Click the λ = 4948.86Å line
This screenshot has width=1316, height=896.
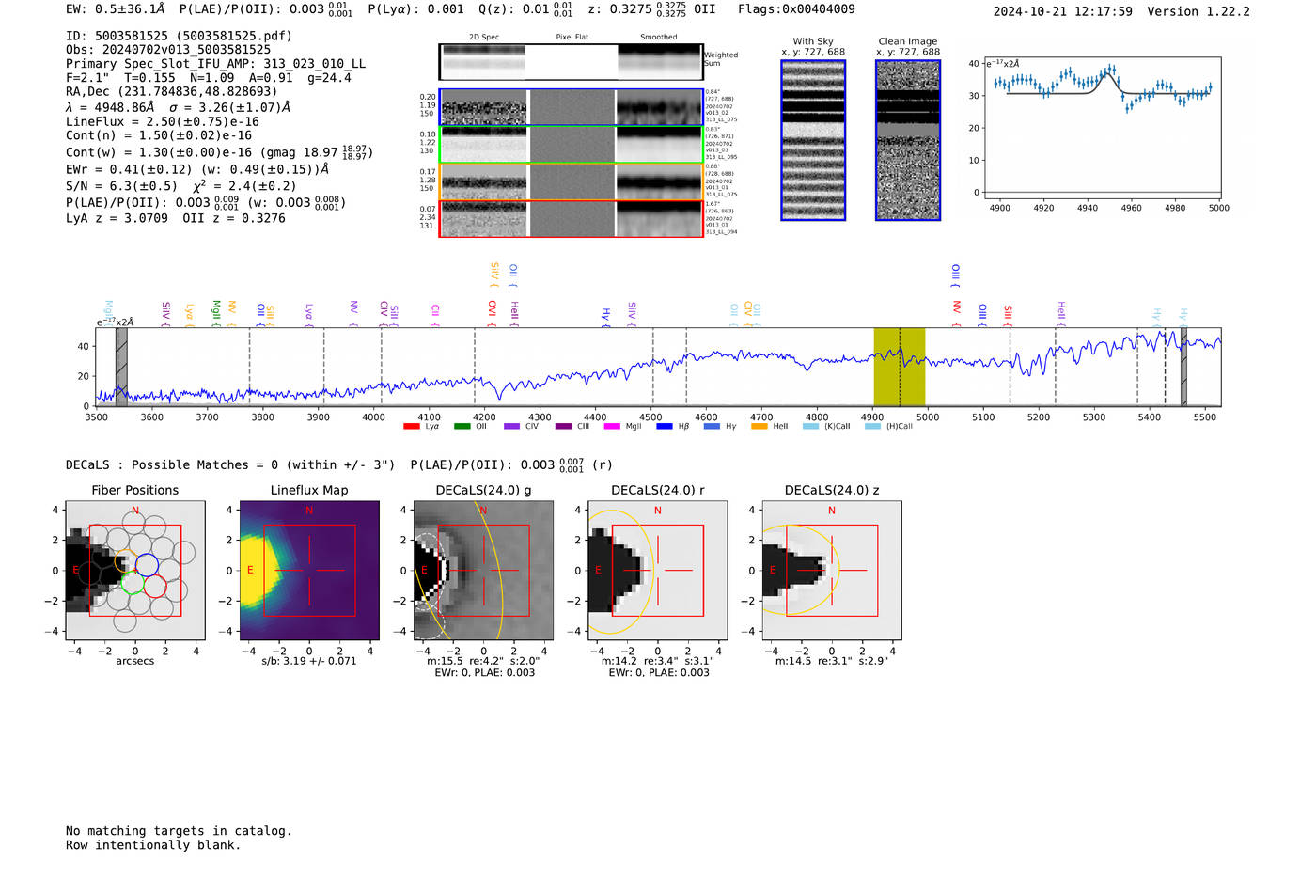click(178, 107)
